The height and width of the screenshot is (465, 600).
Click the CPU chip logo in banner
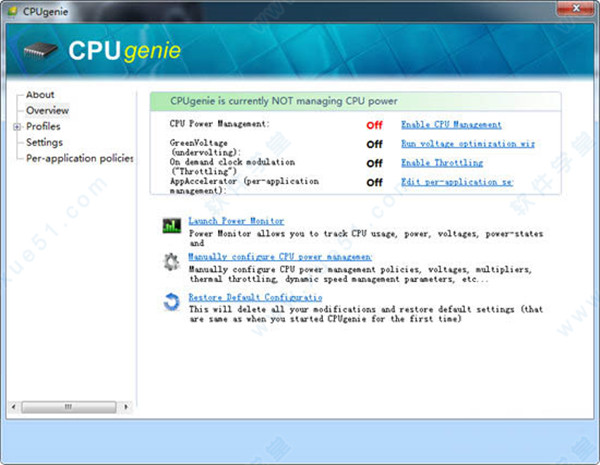[41, 50]
